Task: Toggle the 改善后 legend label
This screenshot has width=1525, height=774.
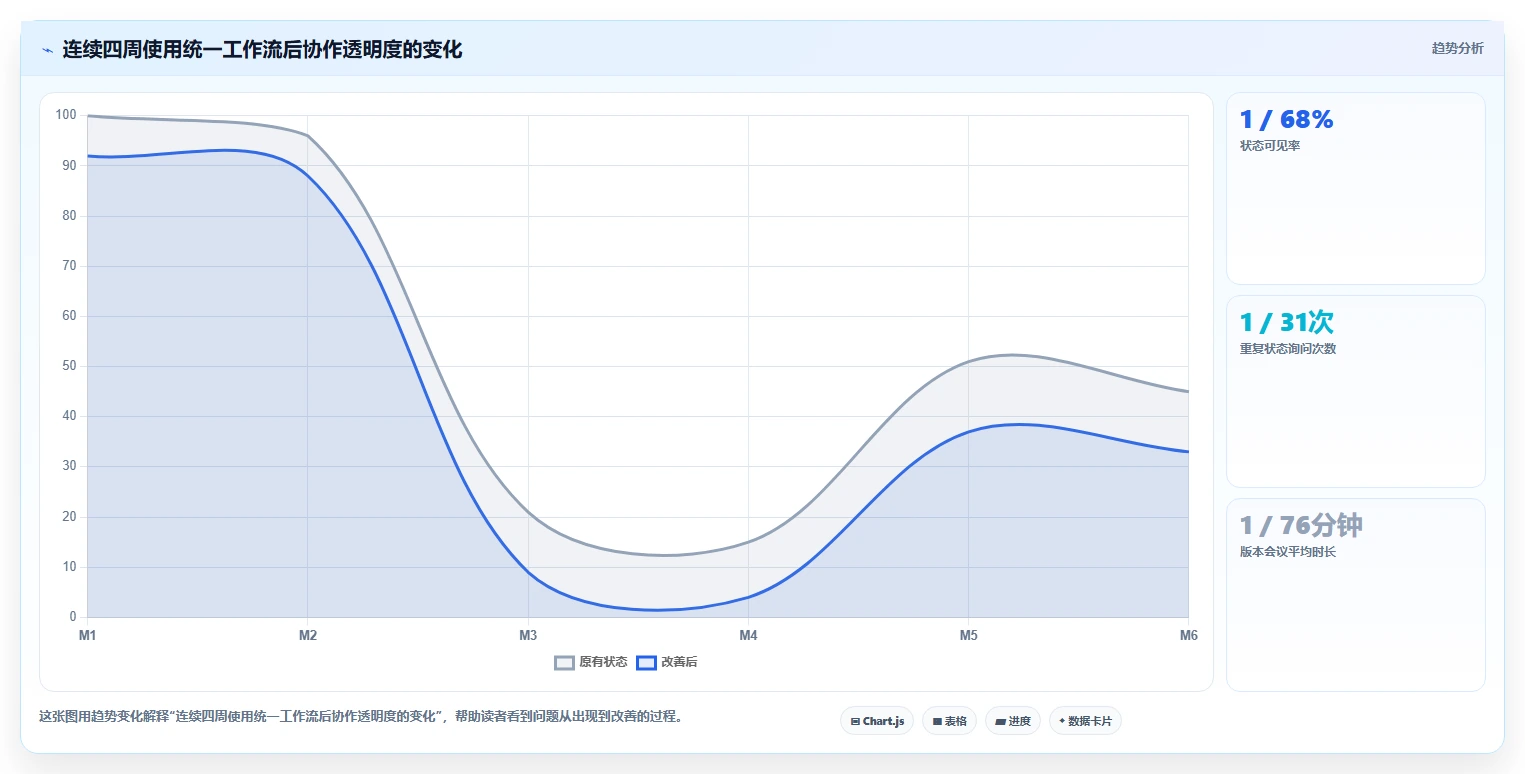Action: (679, 662)
